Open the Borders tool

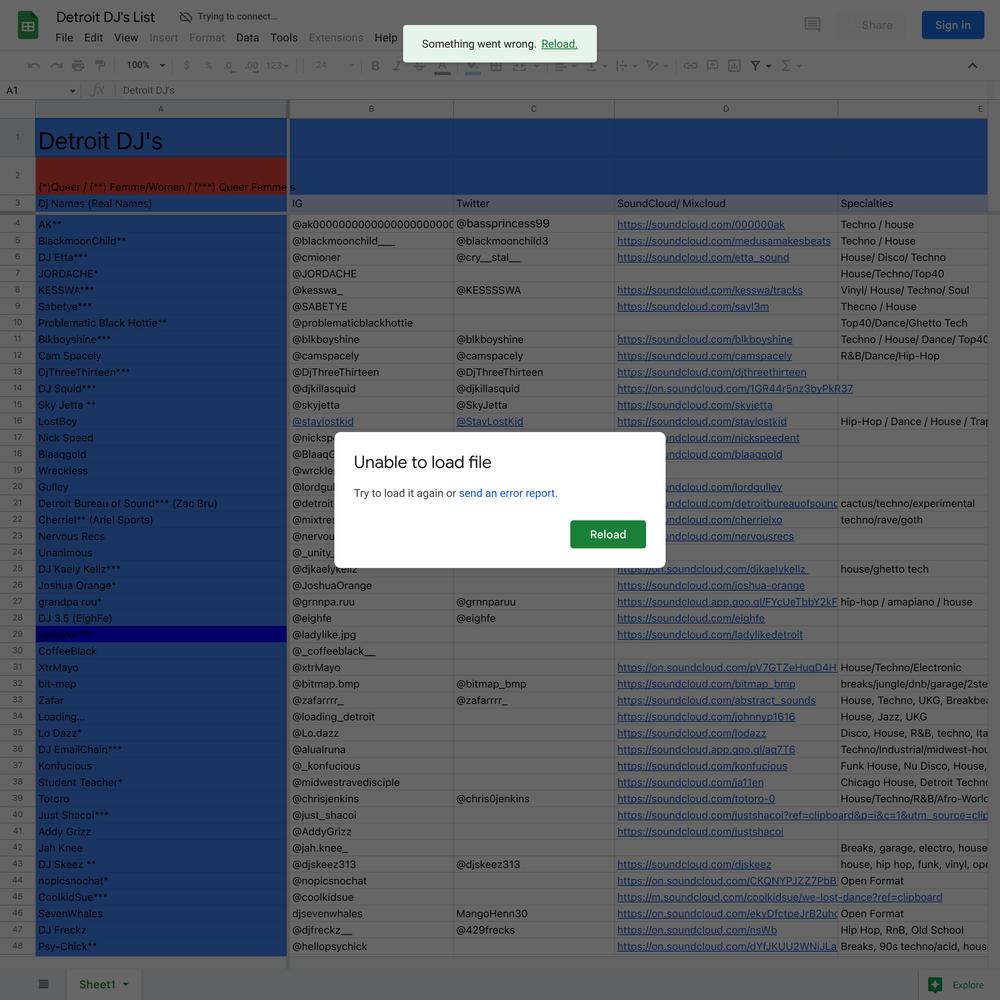496,66
